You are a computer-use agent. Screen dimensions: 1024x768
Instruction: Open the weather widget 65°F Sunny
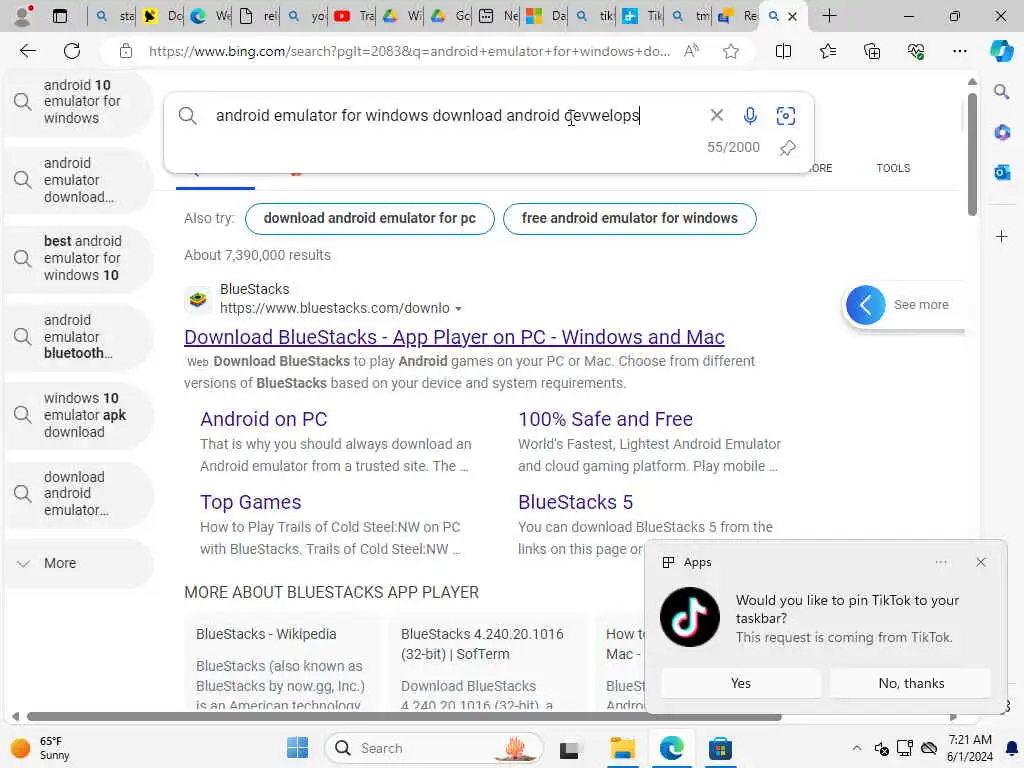point(40,748)
